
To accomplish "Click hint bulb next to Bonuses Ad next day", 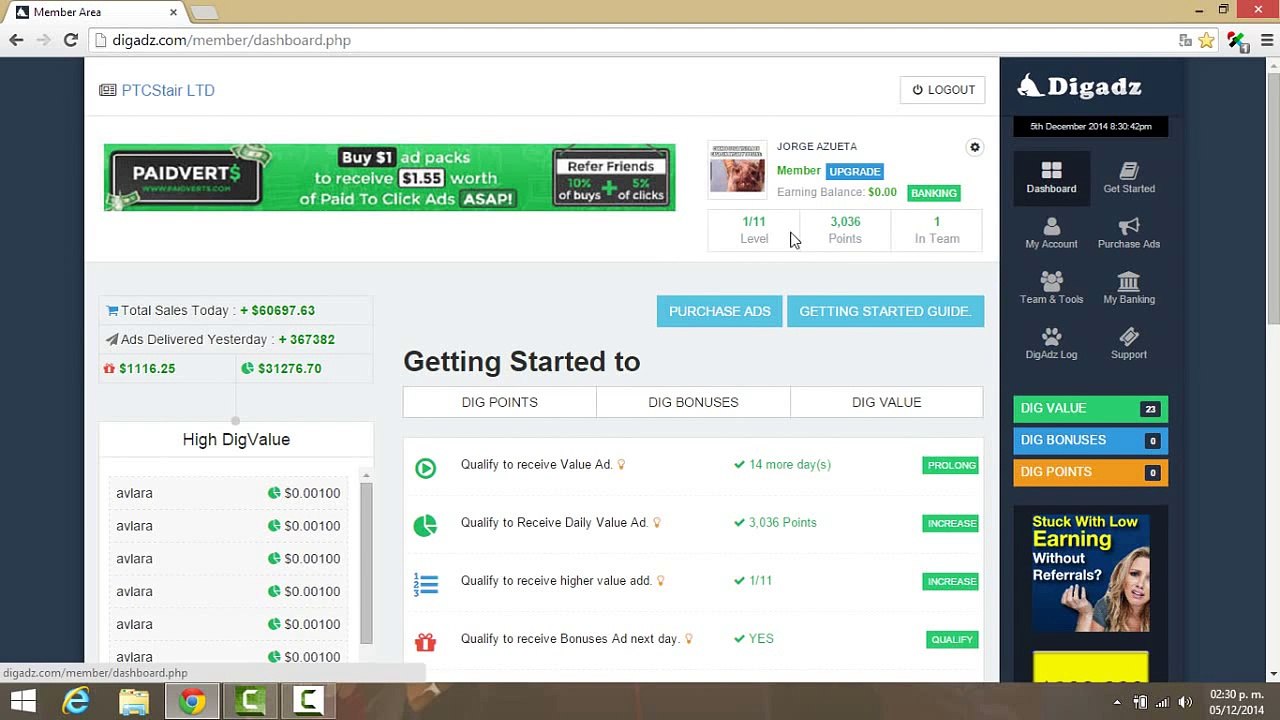I will 688,638.
